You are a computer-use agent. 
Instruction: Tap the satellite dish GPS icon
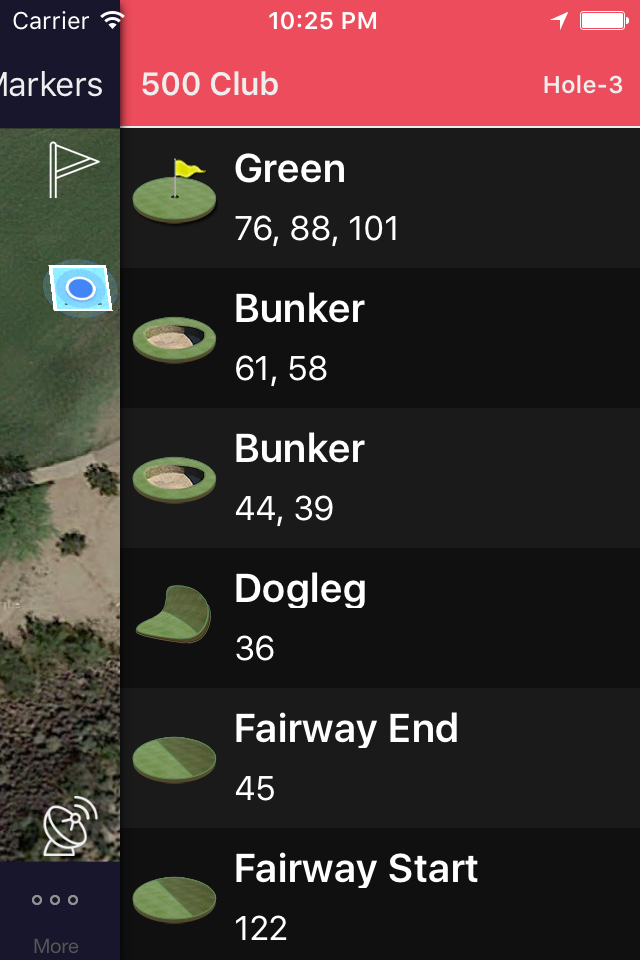pos(70,825)
